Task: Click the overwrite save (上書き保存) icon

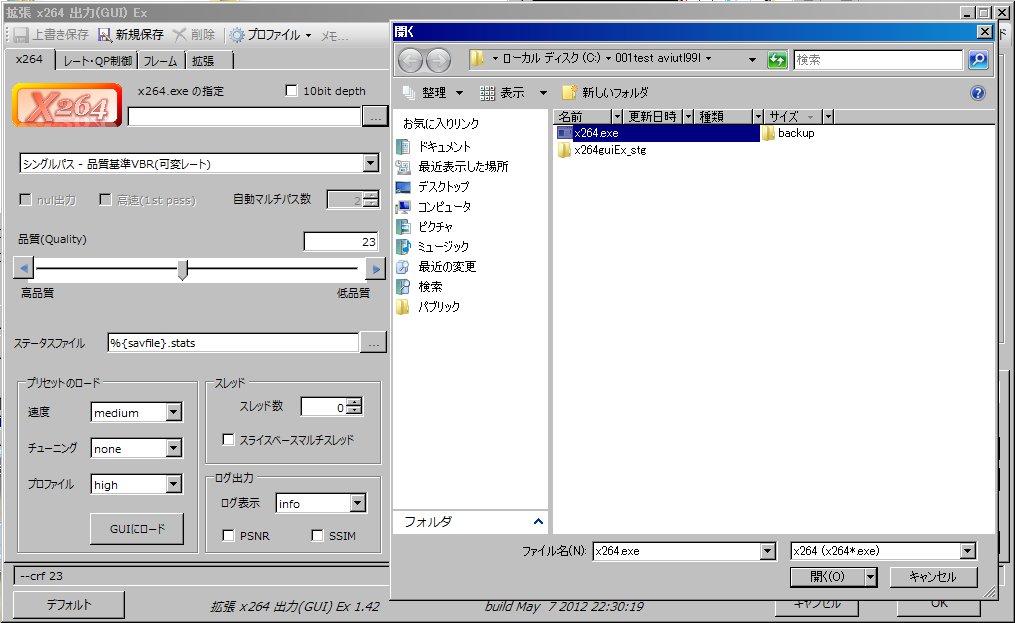Action: tap(21, 35)
